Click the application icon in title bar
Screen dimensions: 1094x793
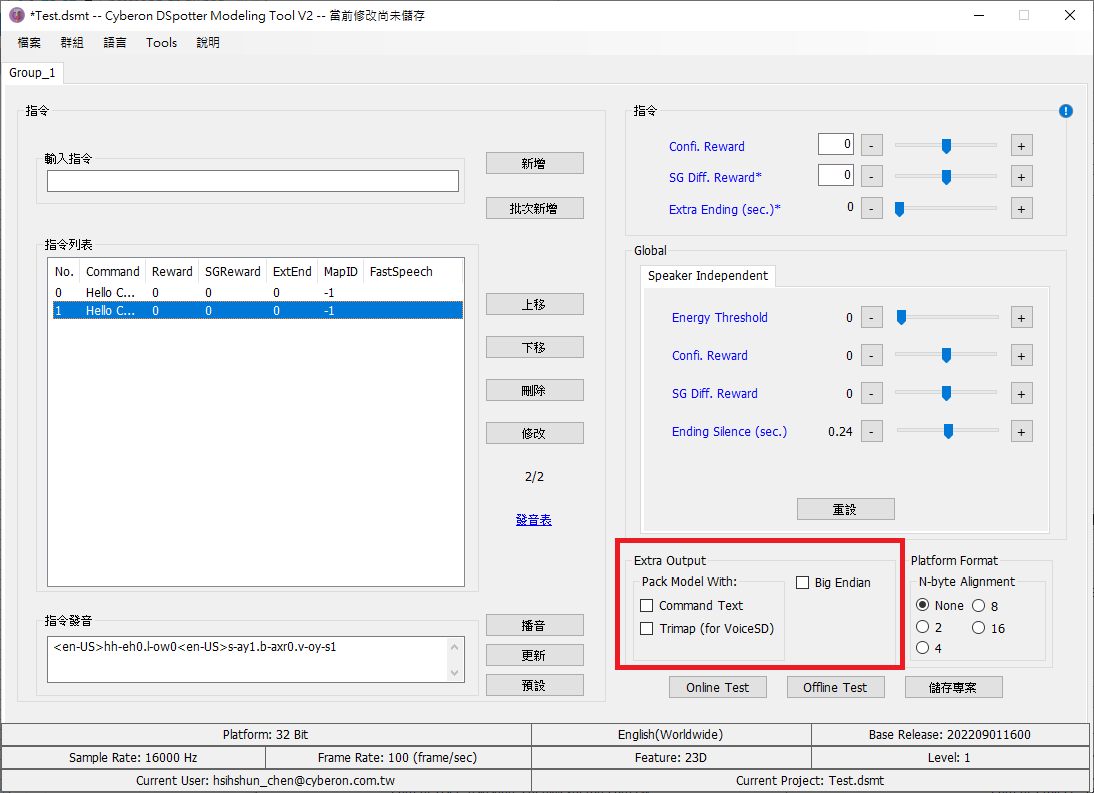click(x=17, y=15)
